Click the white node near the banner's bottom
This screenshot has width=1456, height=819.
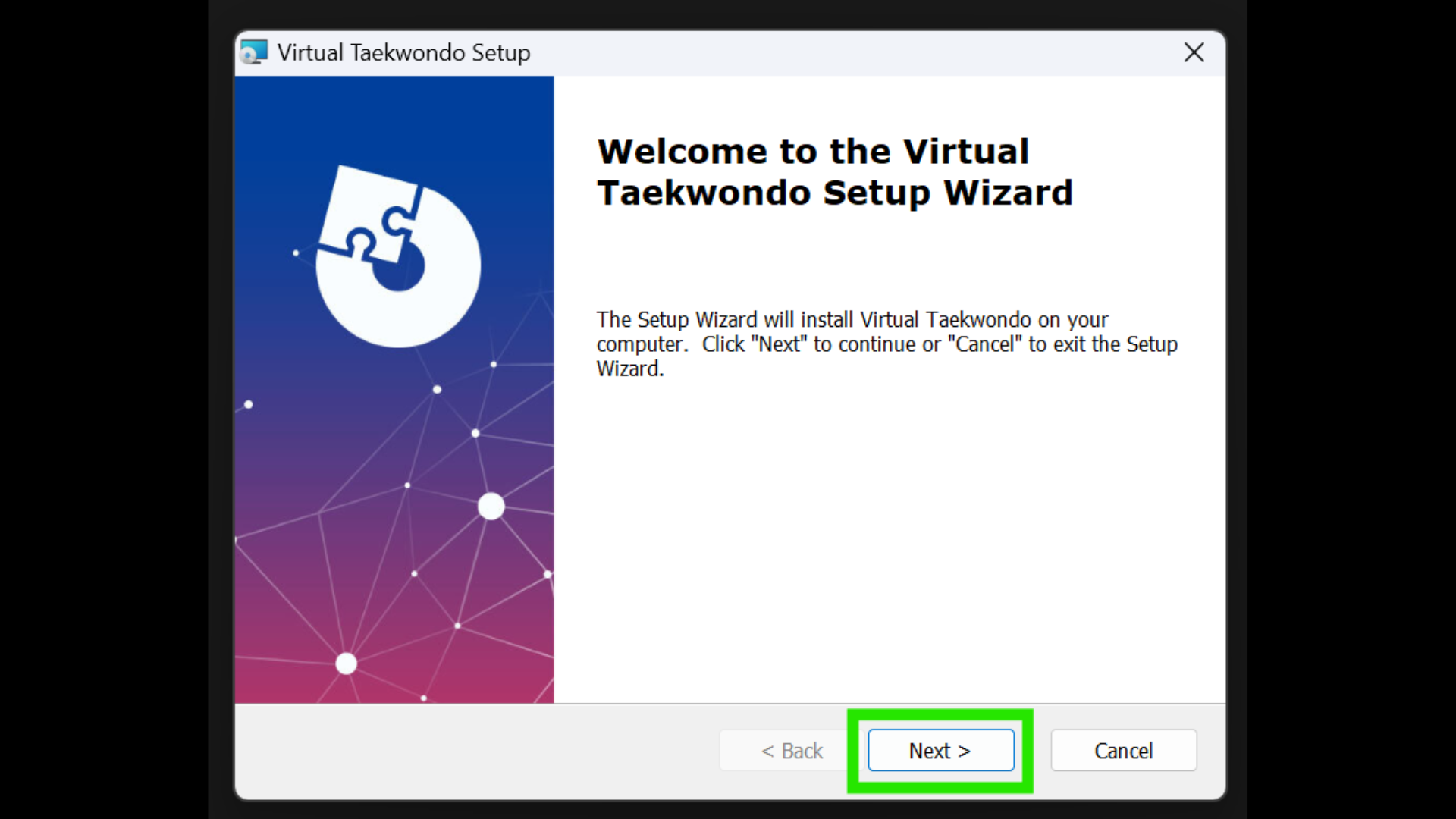coord(346,664)
